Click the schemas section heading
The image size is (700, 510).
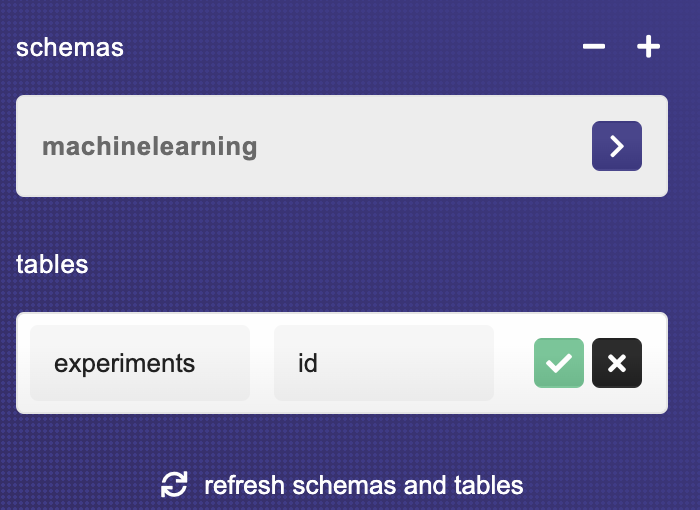pyautogui.click(x=70, y=47)
